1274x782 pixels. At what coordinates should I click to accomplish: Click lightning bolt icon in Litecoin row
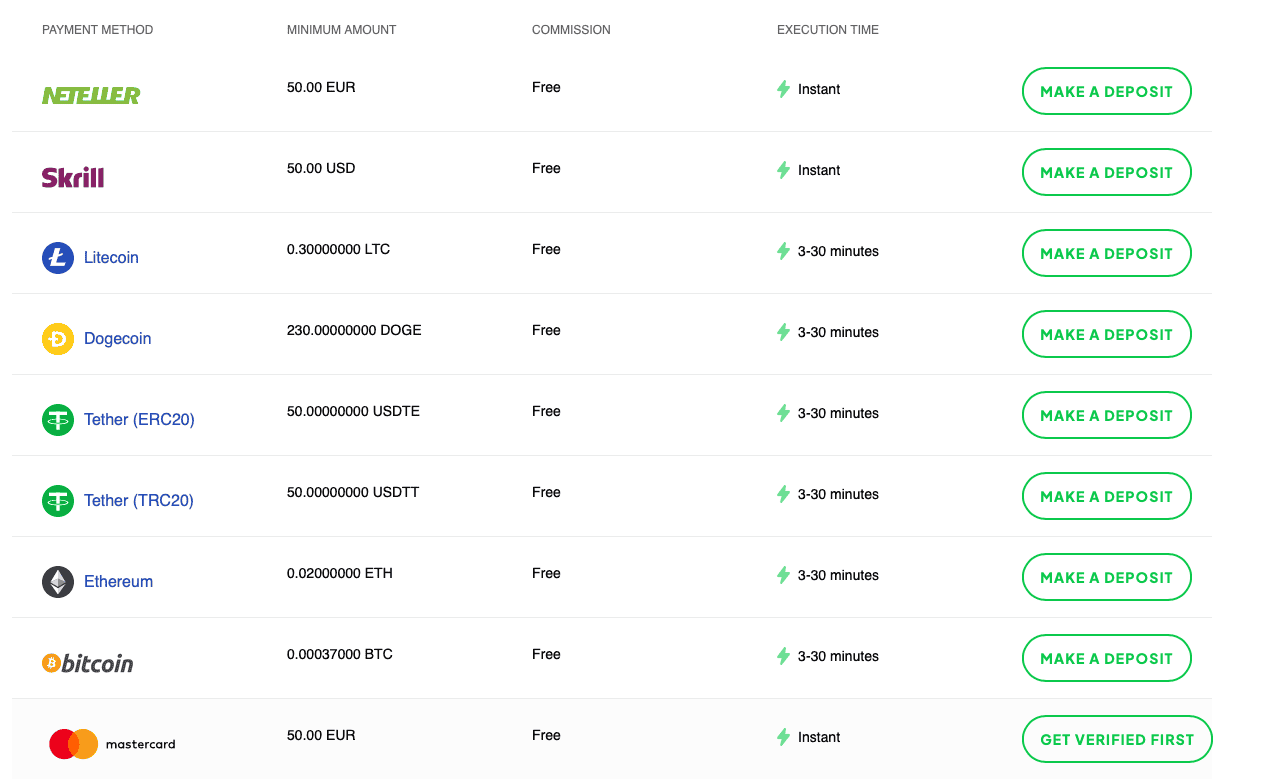(784, 251)
